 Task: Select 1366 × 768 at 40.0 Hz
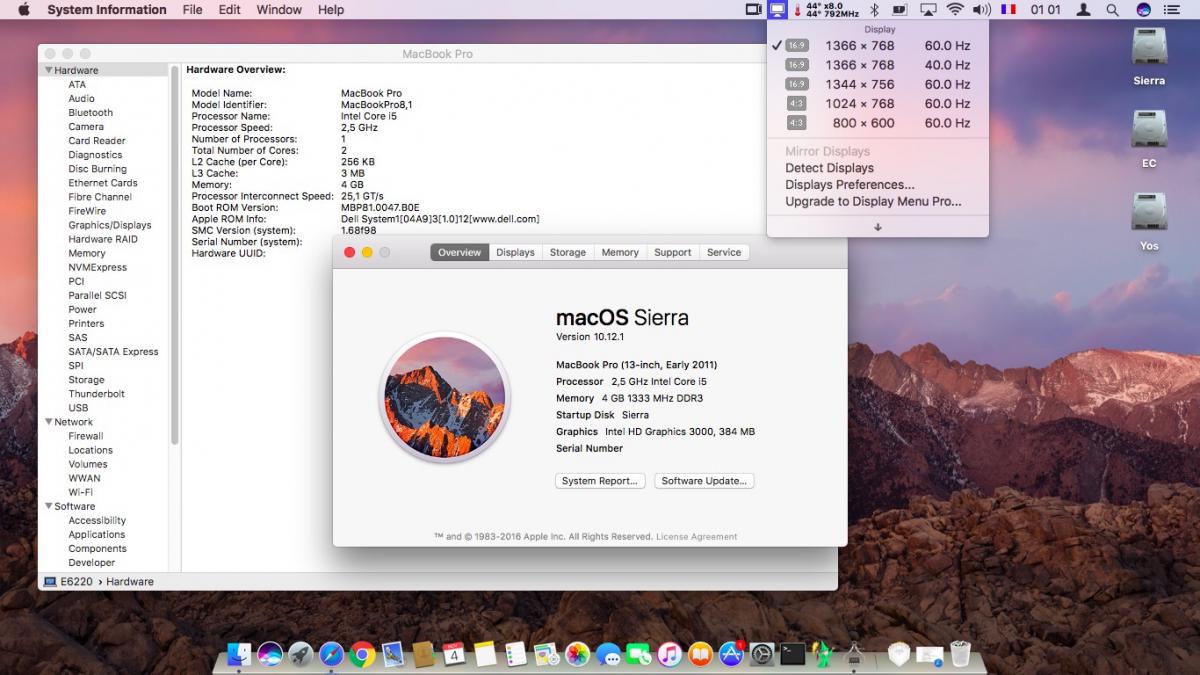pyautogui.click(x=859, y=65)
